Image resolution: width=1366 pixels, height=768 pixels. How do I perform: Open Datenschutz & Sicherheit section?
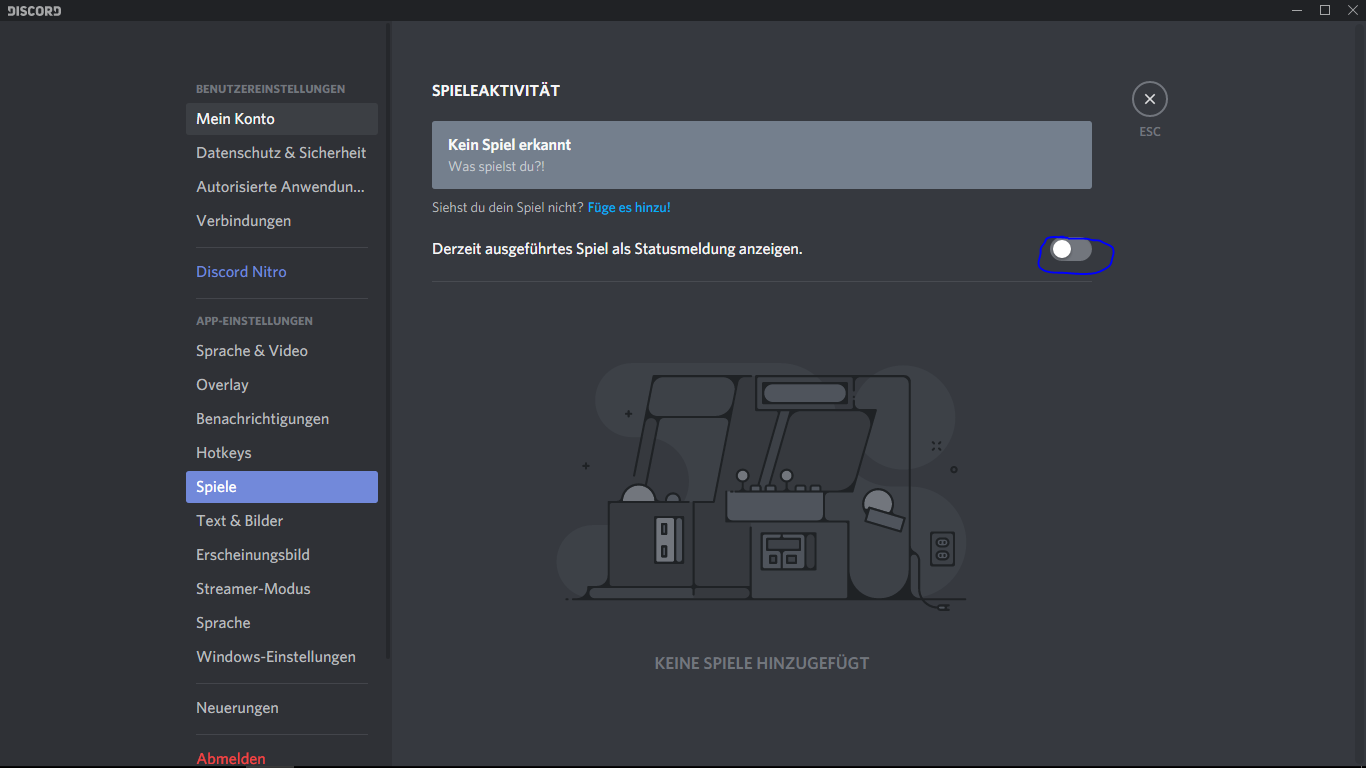281,153
